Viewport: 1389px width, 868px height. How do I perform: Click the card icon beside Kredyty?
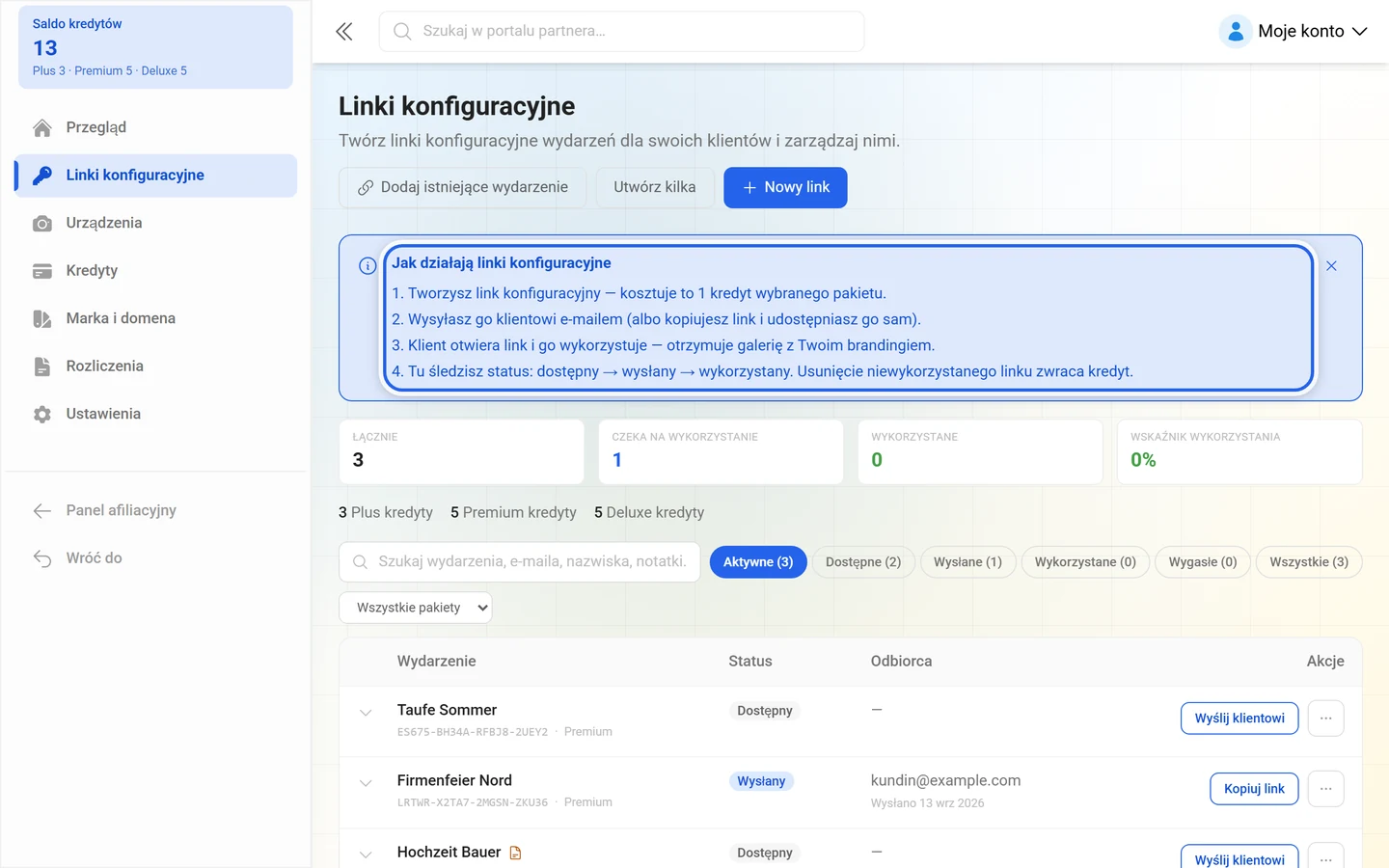point(42,271)
